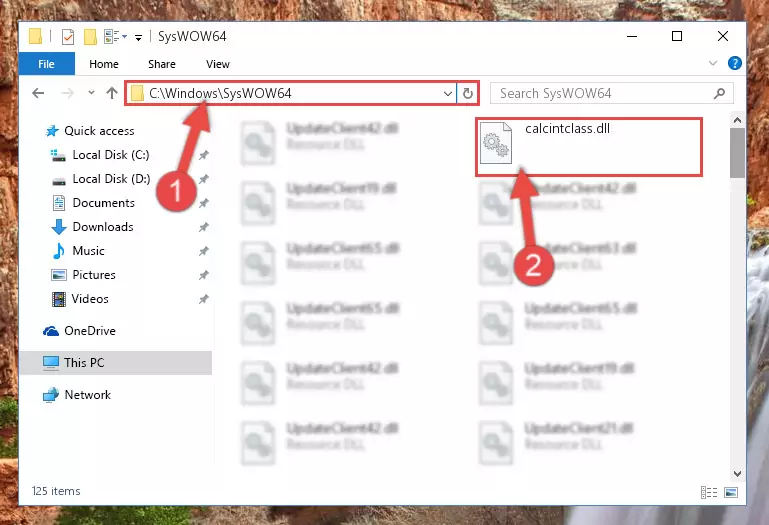Open Music in Quick access

(x=88, y=251)
